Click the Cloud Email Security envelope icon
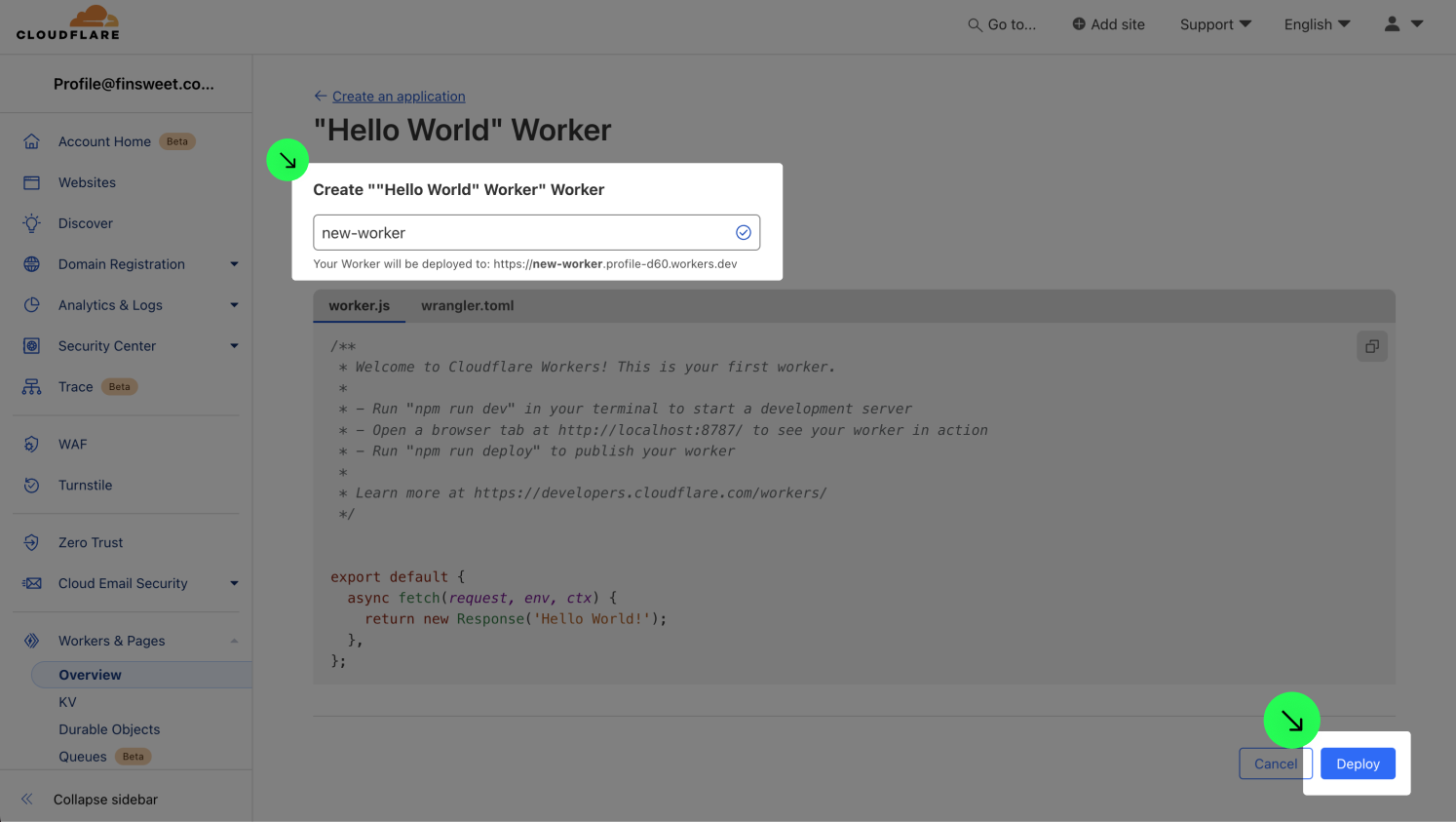Image resolution: width=1456 pixels, height=822 pixels. pyautogui.click(x=31, y=583)
